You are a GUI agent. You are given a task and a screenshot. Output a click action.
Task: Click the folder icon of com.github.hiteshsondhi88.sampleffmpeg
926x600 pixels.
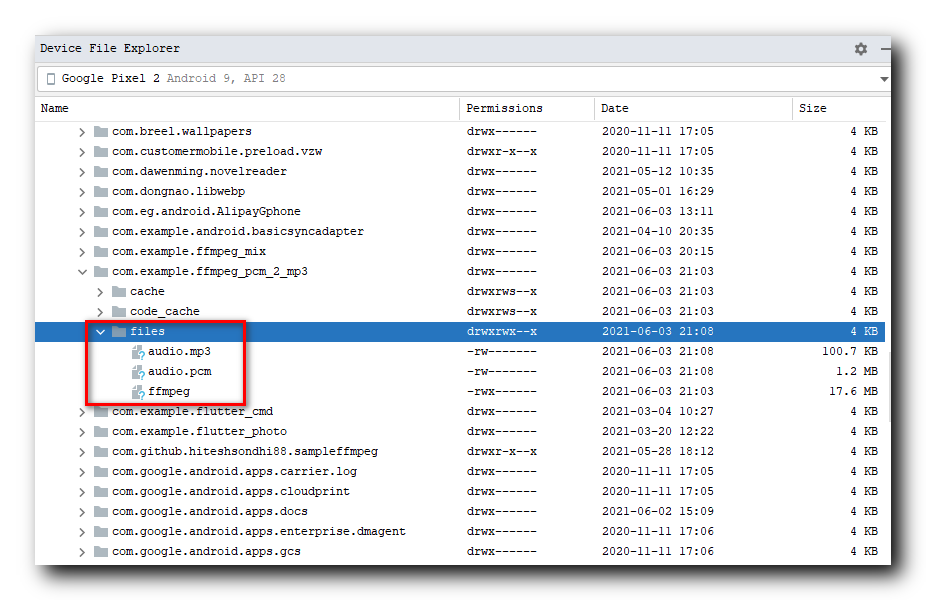(x=101, y=452)
